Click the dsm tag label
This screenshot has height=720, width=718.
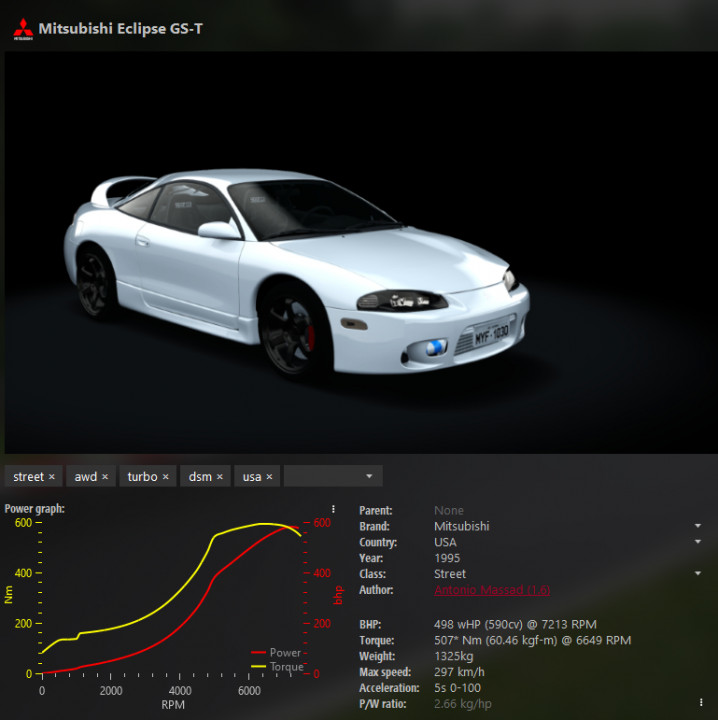pos(200,477)
